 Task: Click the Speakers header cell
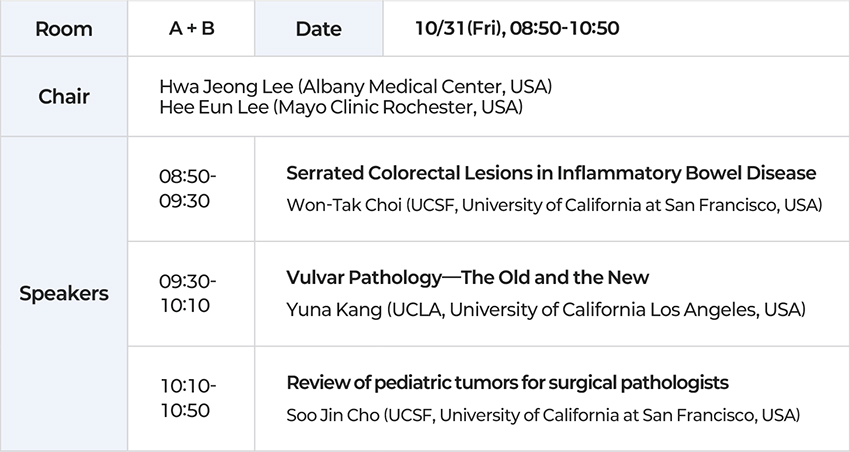pyautogui.click(x=63, y=294)
